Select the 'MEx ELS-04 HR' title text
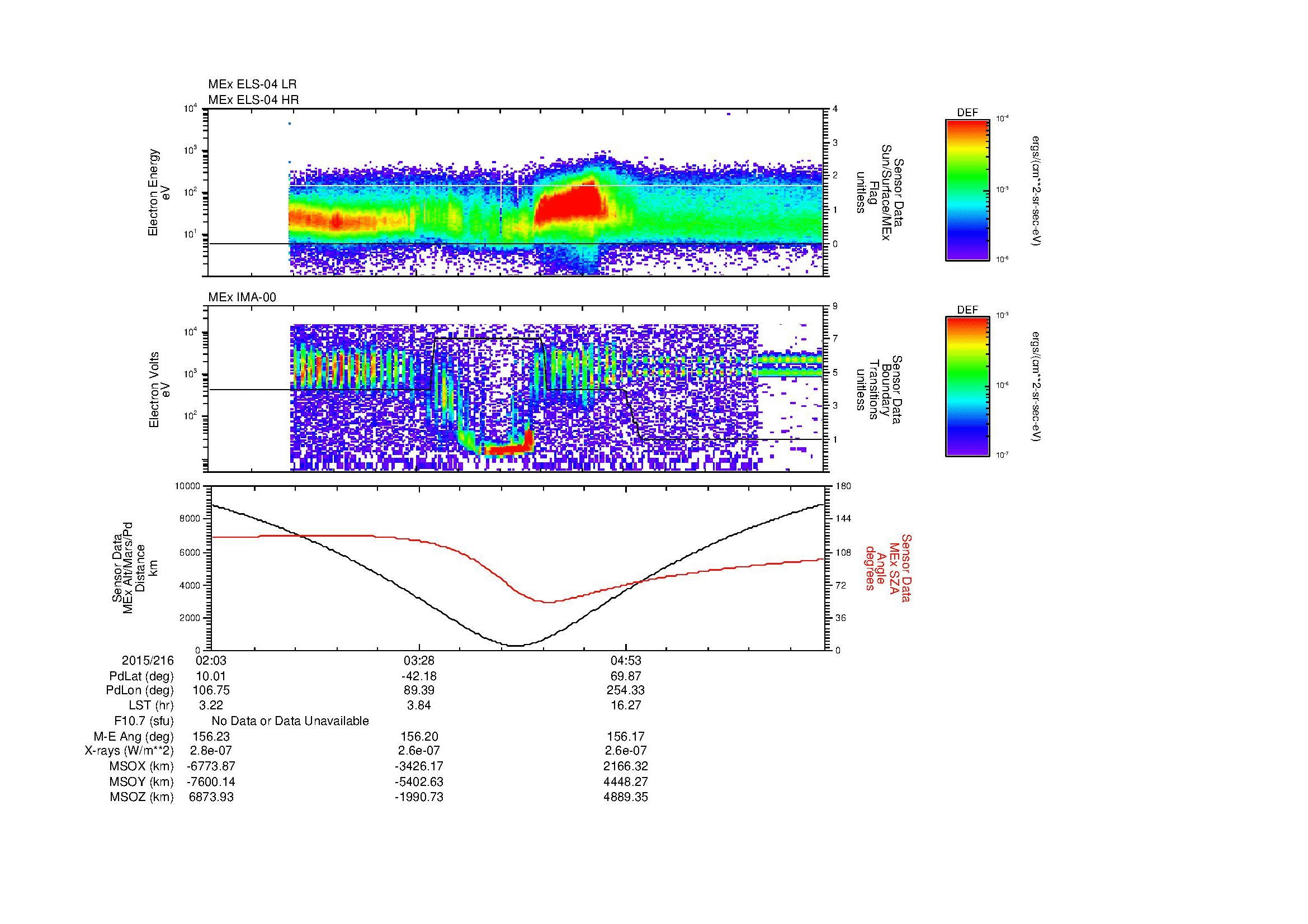 pyautogui.click(x=253, y=99)
